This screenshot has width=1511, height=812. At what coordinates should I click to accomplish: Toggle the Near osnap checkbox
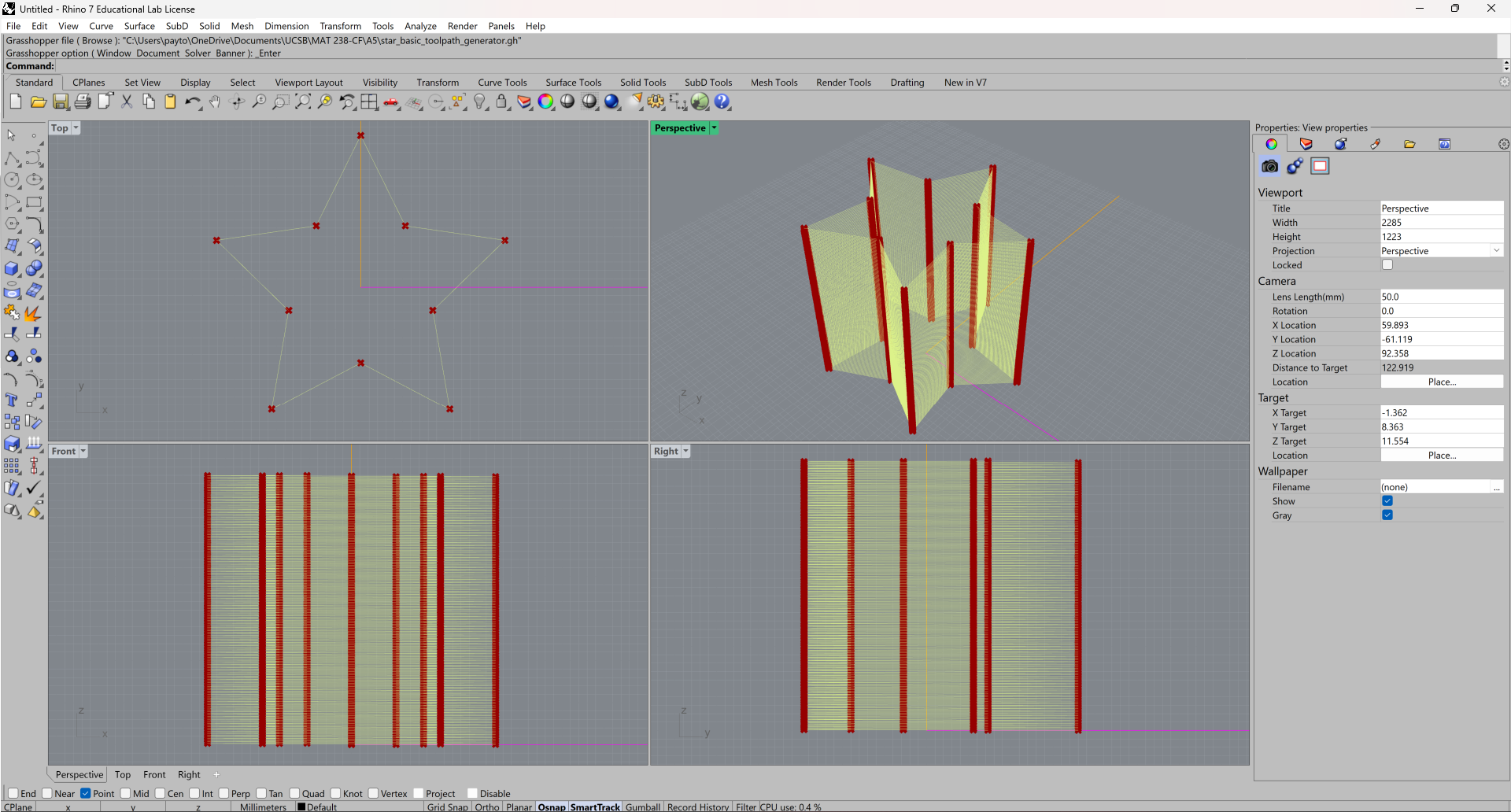click(47, 793)
